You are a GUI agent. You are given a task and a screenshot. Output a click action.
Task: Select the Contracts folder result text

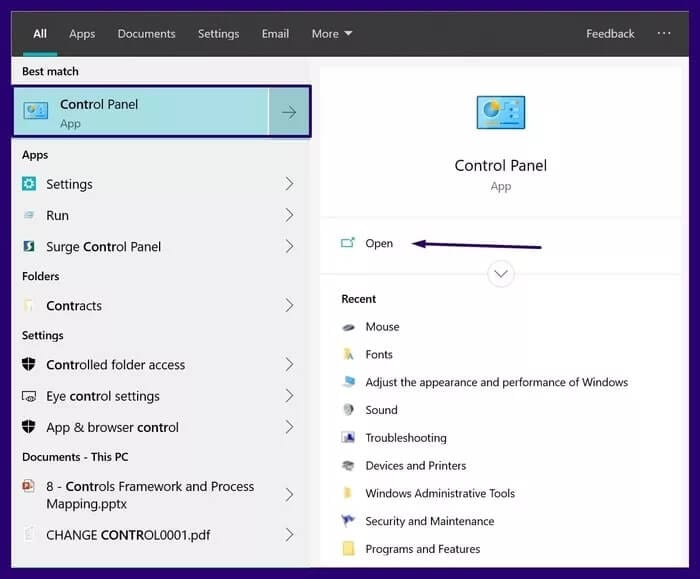(x=74, y=306)
